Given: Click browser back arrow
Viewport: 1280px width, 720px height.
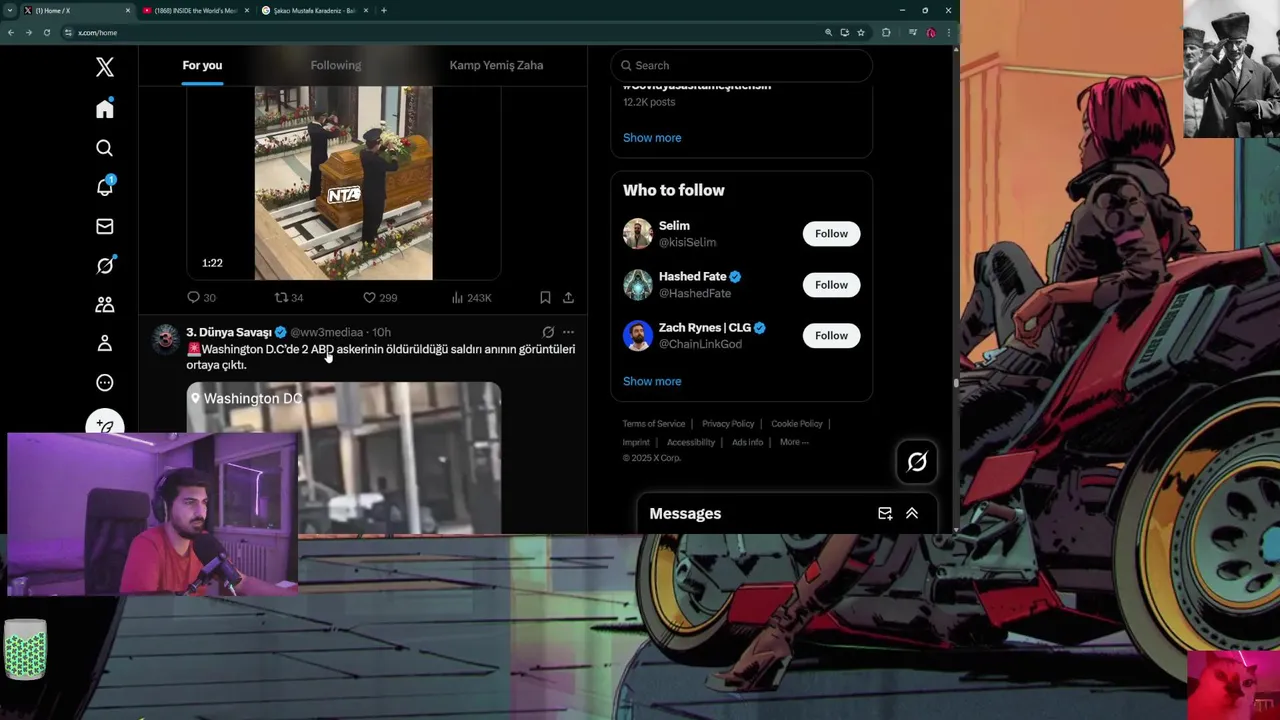Looking at the screenshot, I should pos(11,32).
